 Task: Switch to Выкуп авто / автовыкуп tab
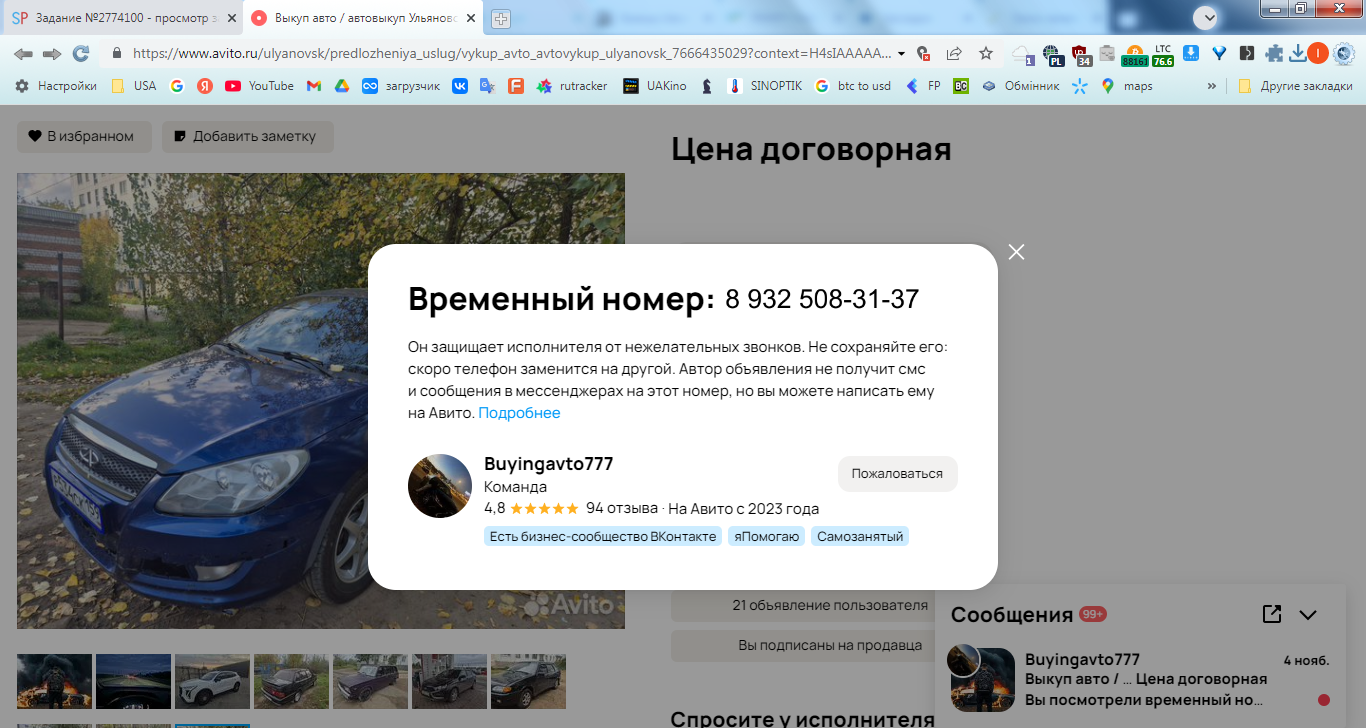point(363,18)
